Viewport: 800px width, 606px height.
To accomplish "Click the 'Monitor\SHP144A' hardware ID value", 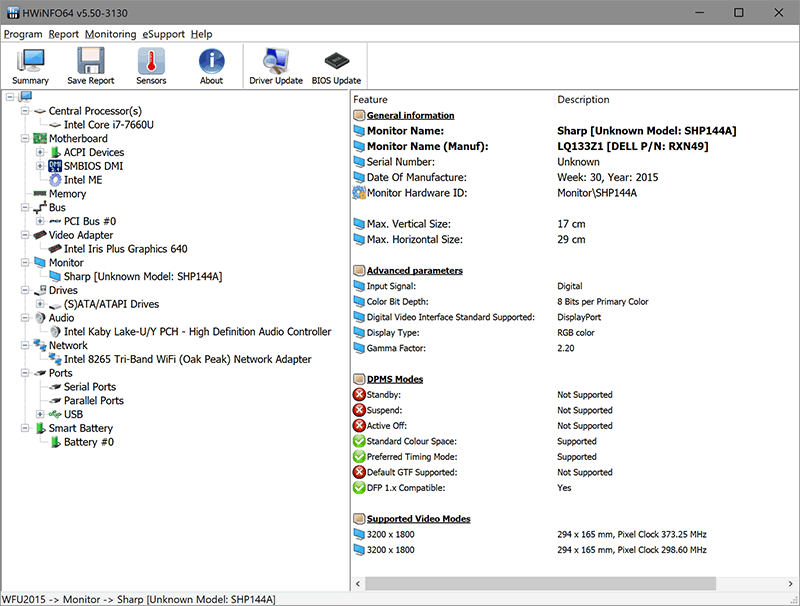I will (597, 193).
